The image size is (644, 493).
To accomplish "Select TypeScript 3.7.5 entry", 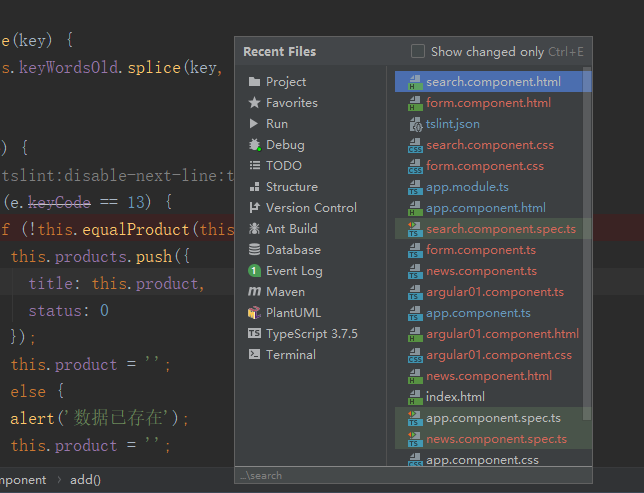I will 311,334.
